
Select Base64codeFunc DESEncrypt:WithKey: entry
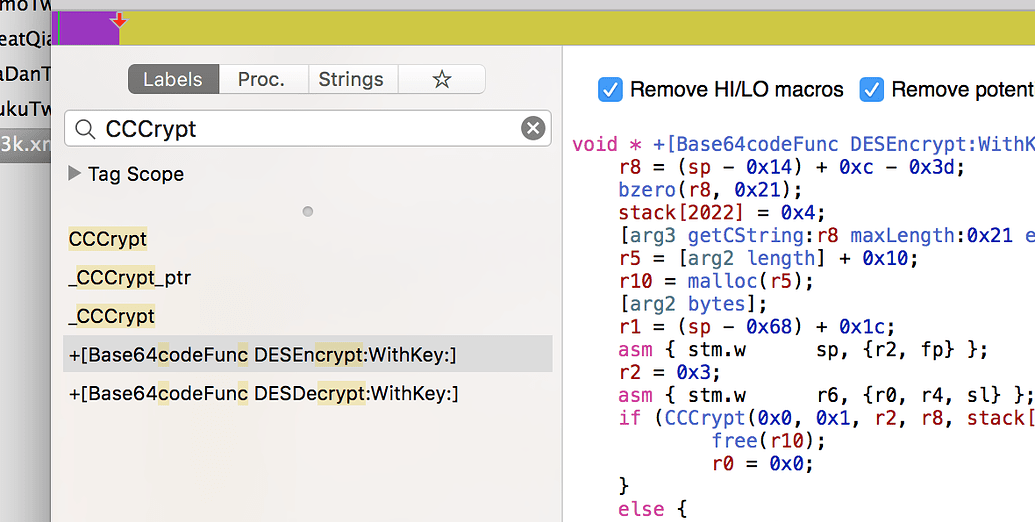coord(263,355)
